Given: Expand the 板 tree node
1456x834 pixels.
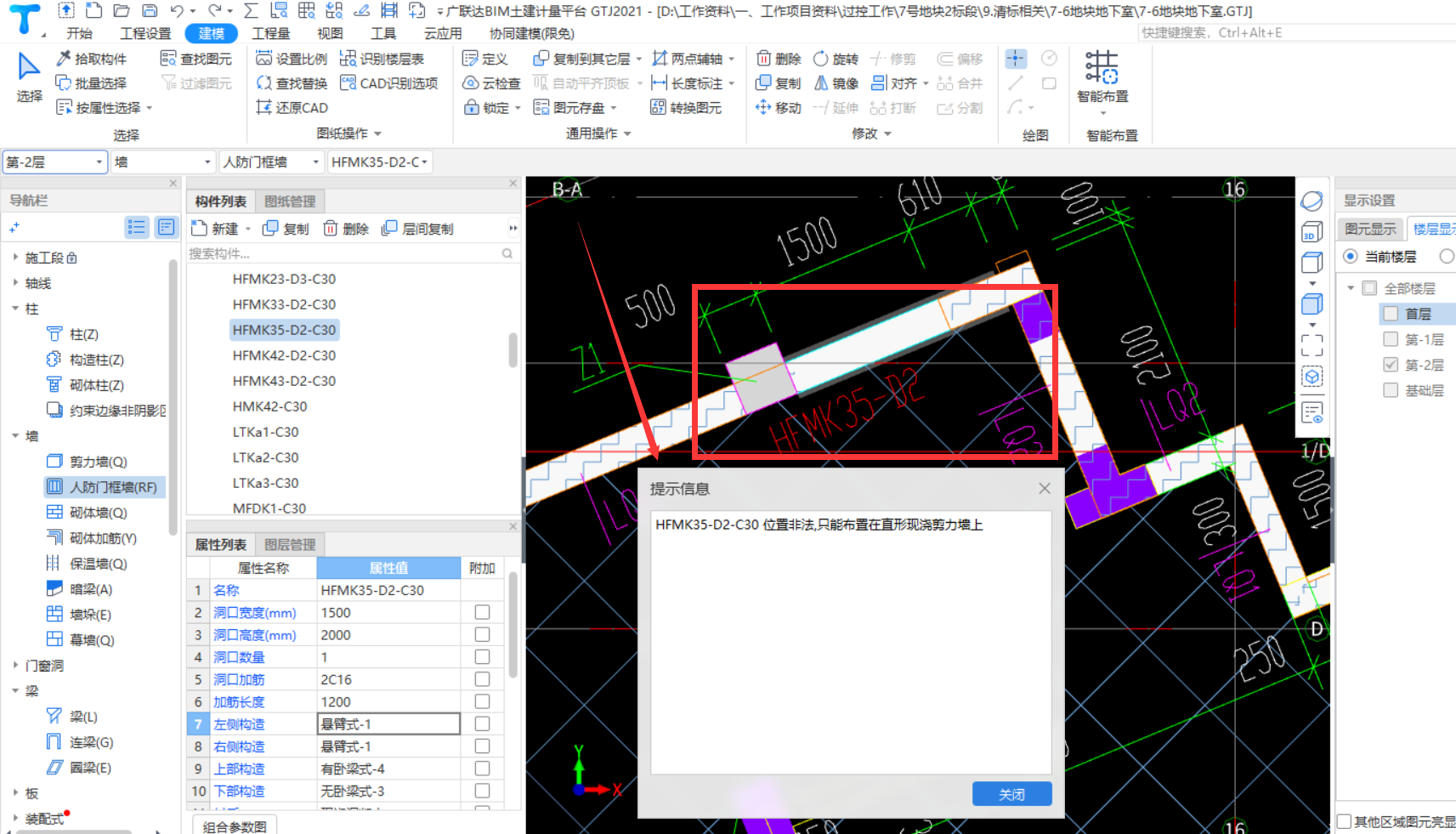Looking at the screenshot, I should click(x=15, y=792).
